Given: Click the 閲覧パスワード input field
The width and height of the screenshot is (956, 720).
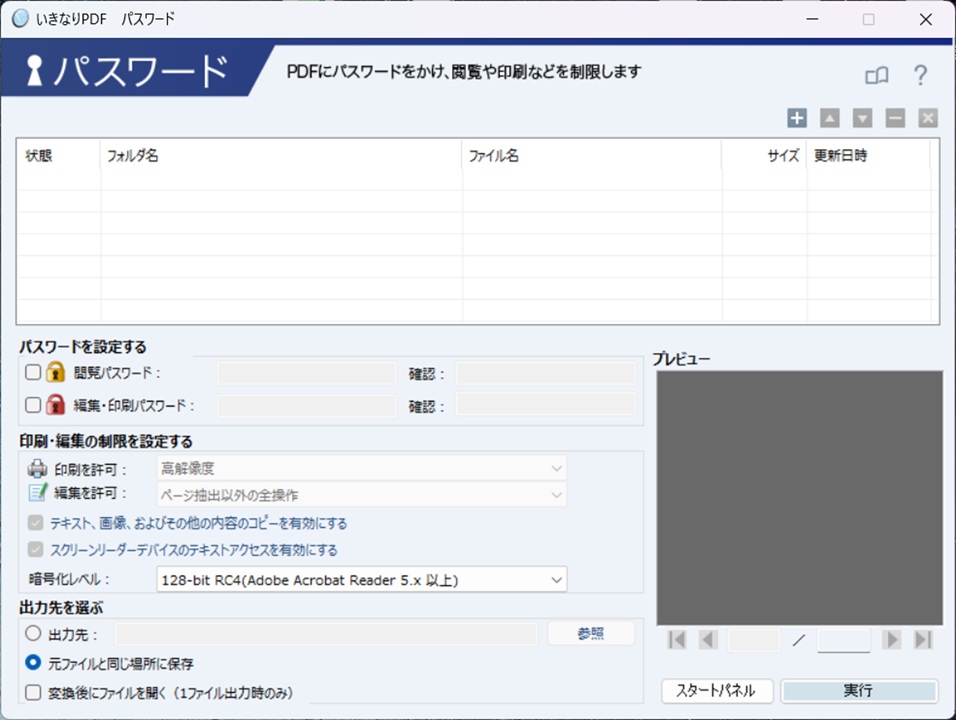Looking at the screenshot, I should (306, 373).
